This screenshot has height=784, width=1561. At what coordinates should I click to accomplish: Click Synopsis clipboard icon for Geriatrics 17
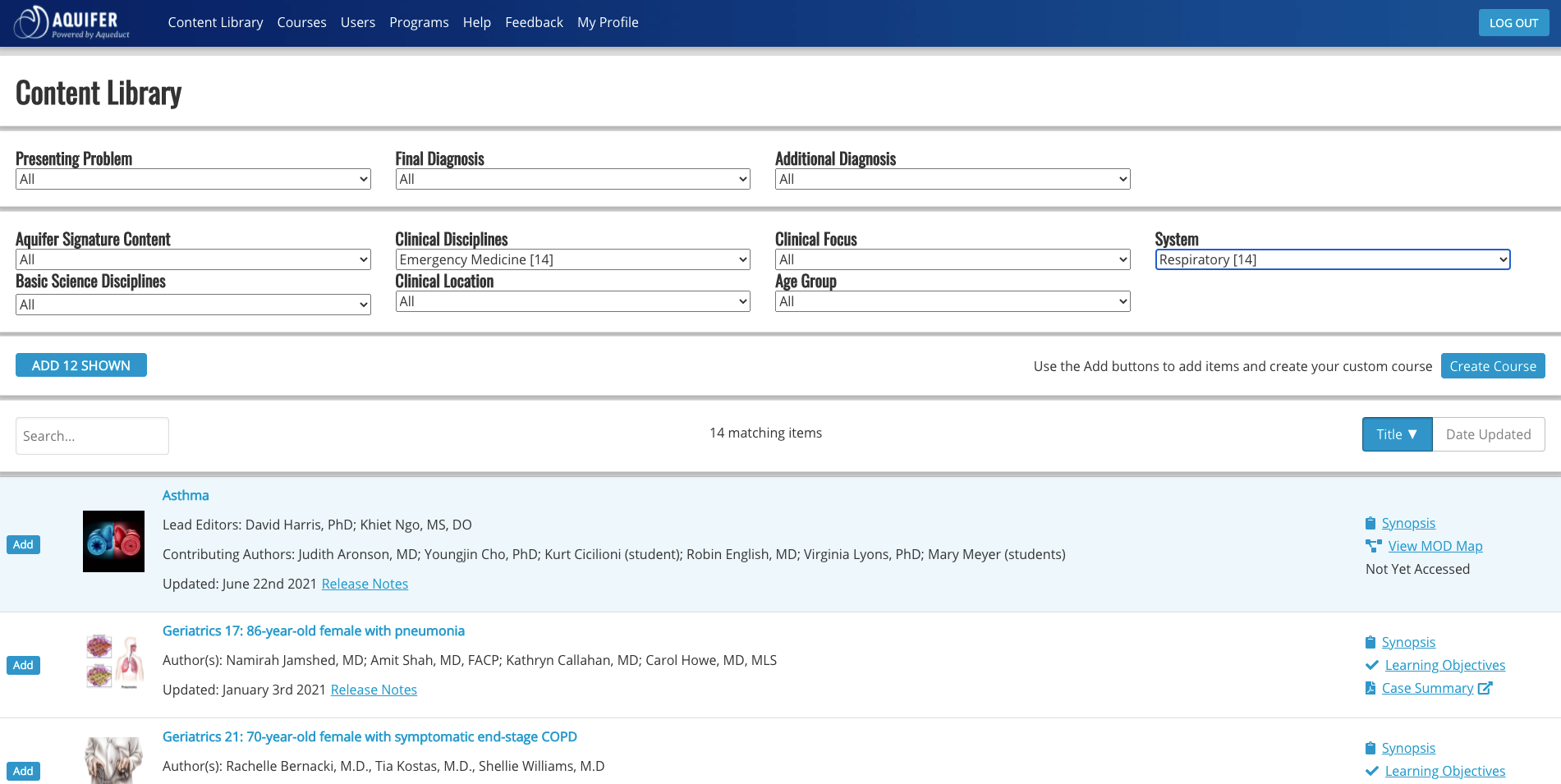[1370, 642]
